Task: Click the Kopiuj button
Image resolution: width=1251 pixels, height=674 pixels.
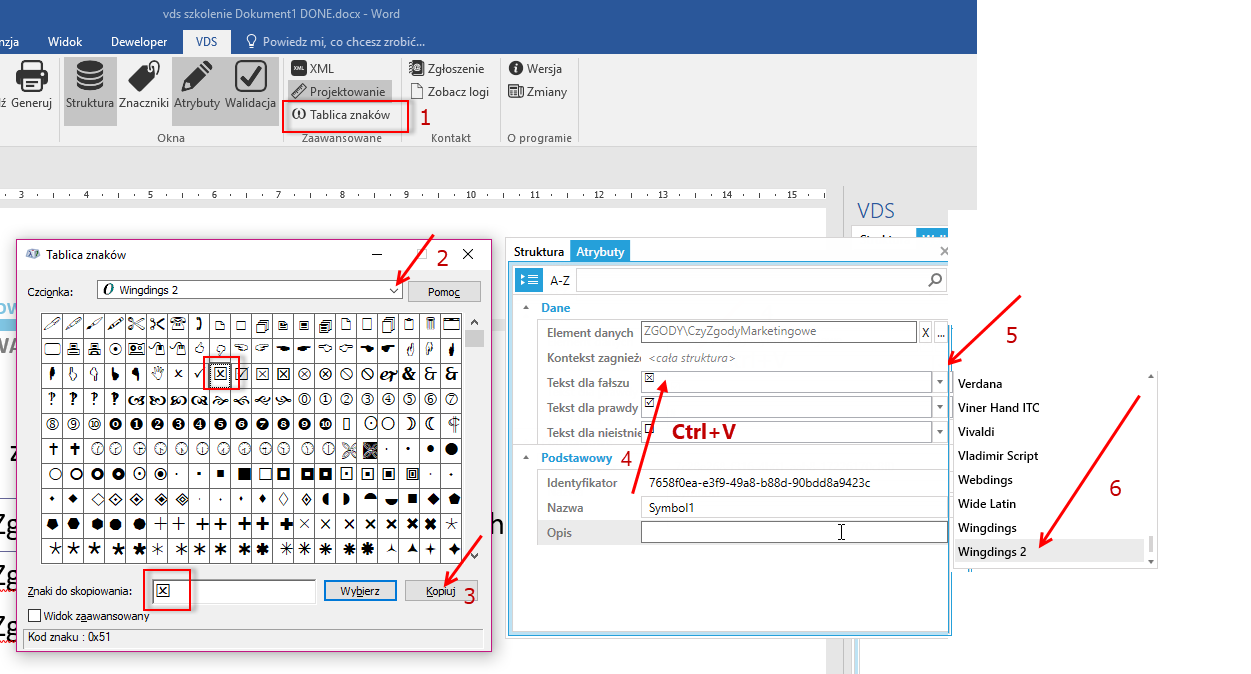Action: (441, 591)
